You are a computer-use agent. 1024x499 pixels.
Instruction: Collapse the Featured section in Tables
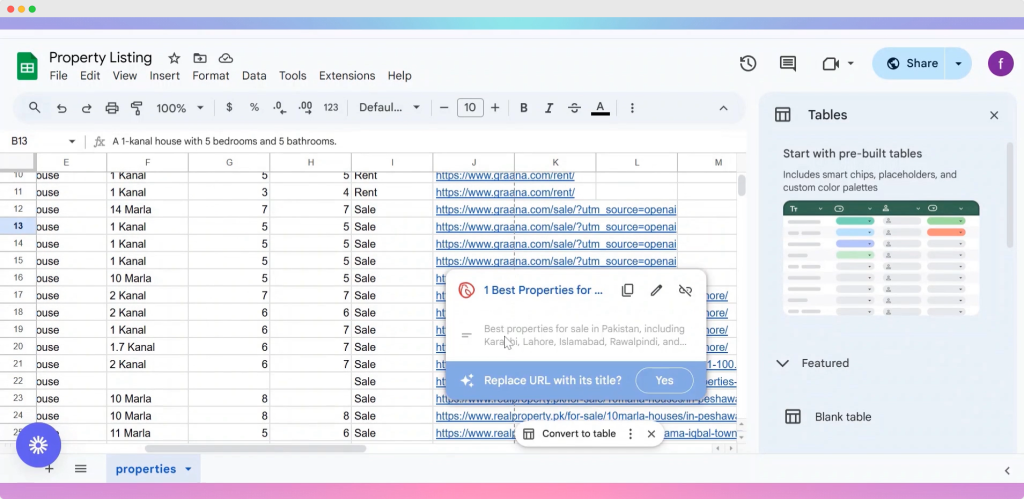coord(783,364)
